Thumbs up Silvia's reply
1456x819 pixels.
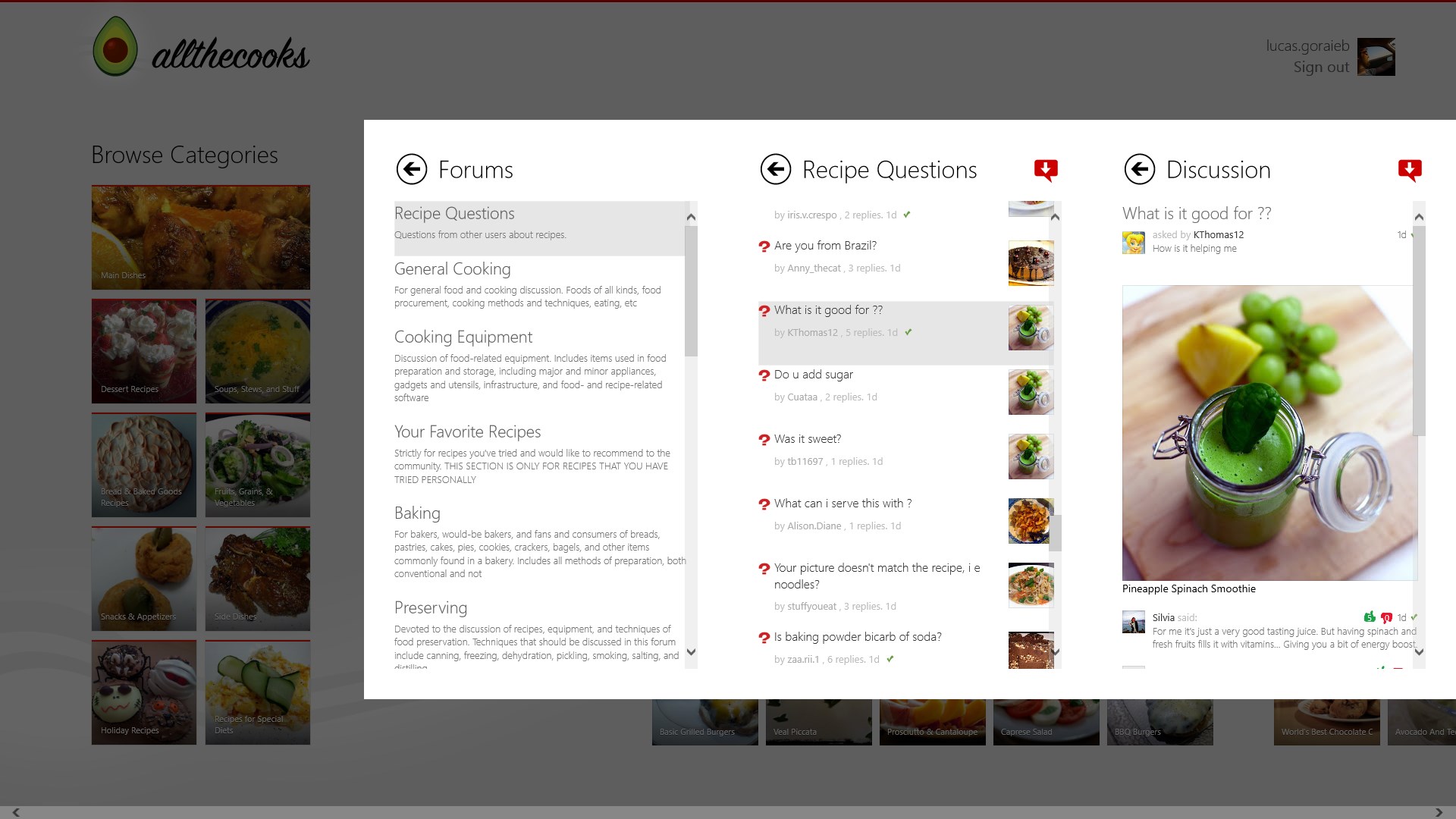(x=1370, y=617)
